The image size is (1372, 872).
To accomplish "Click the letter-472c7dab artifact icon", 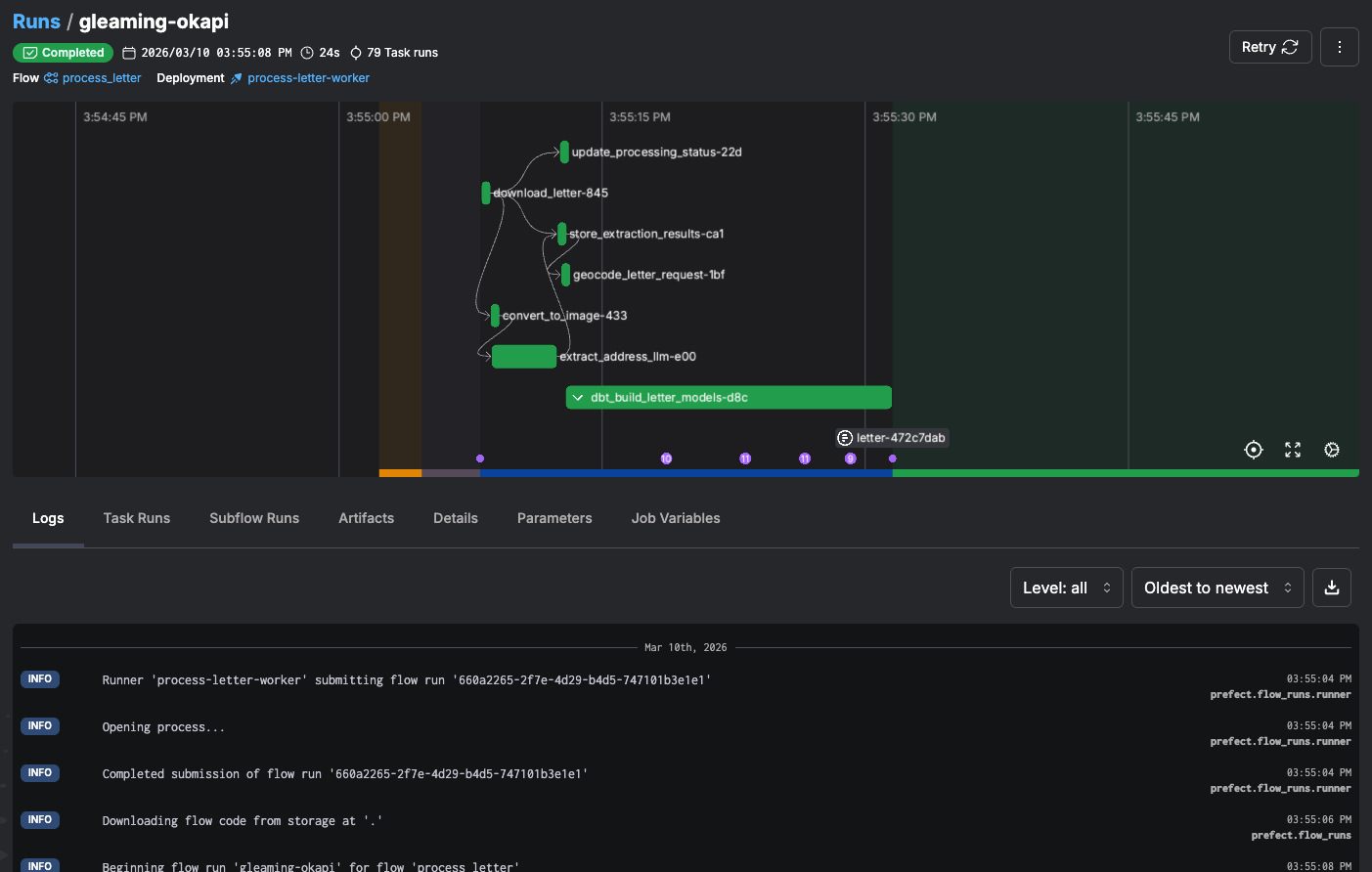I will point(845,438).
